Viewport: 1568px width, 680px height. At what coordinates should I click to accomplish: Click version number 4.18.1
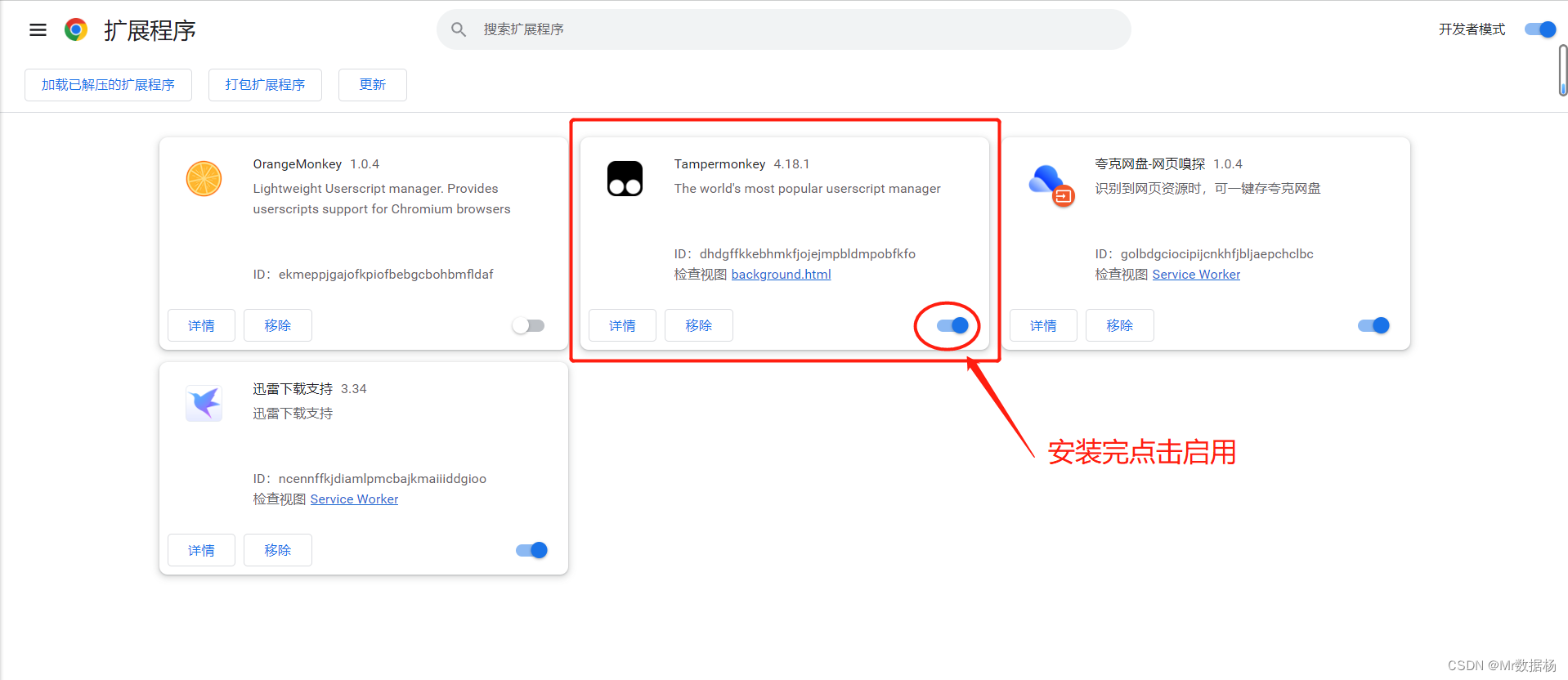tap(791, 164)
